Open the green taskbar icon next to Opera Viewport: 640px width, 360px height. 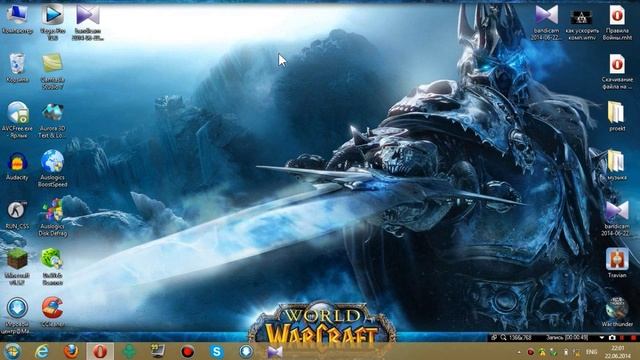click(129, 351)
